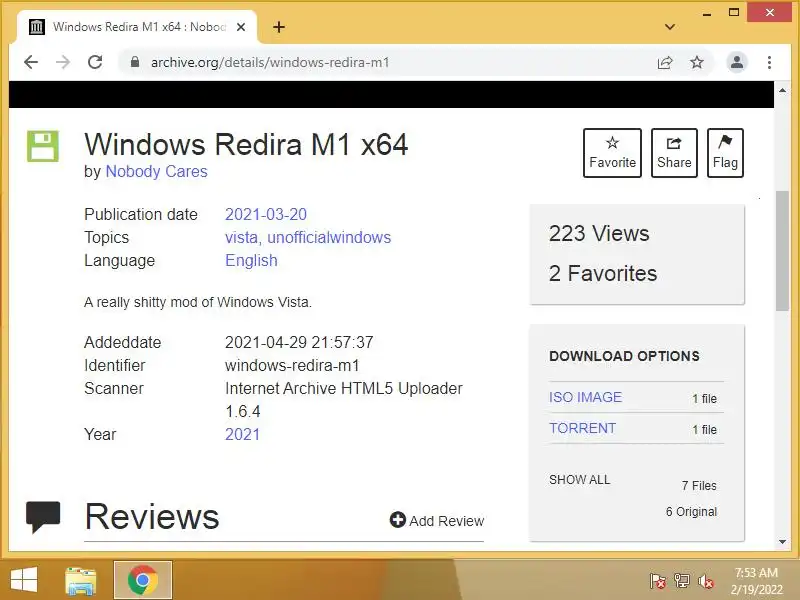Download the ISO IMAGE file

[585, 397]
